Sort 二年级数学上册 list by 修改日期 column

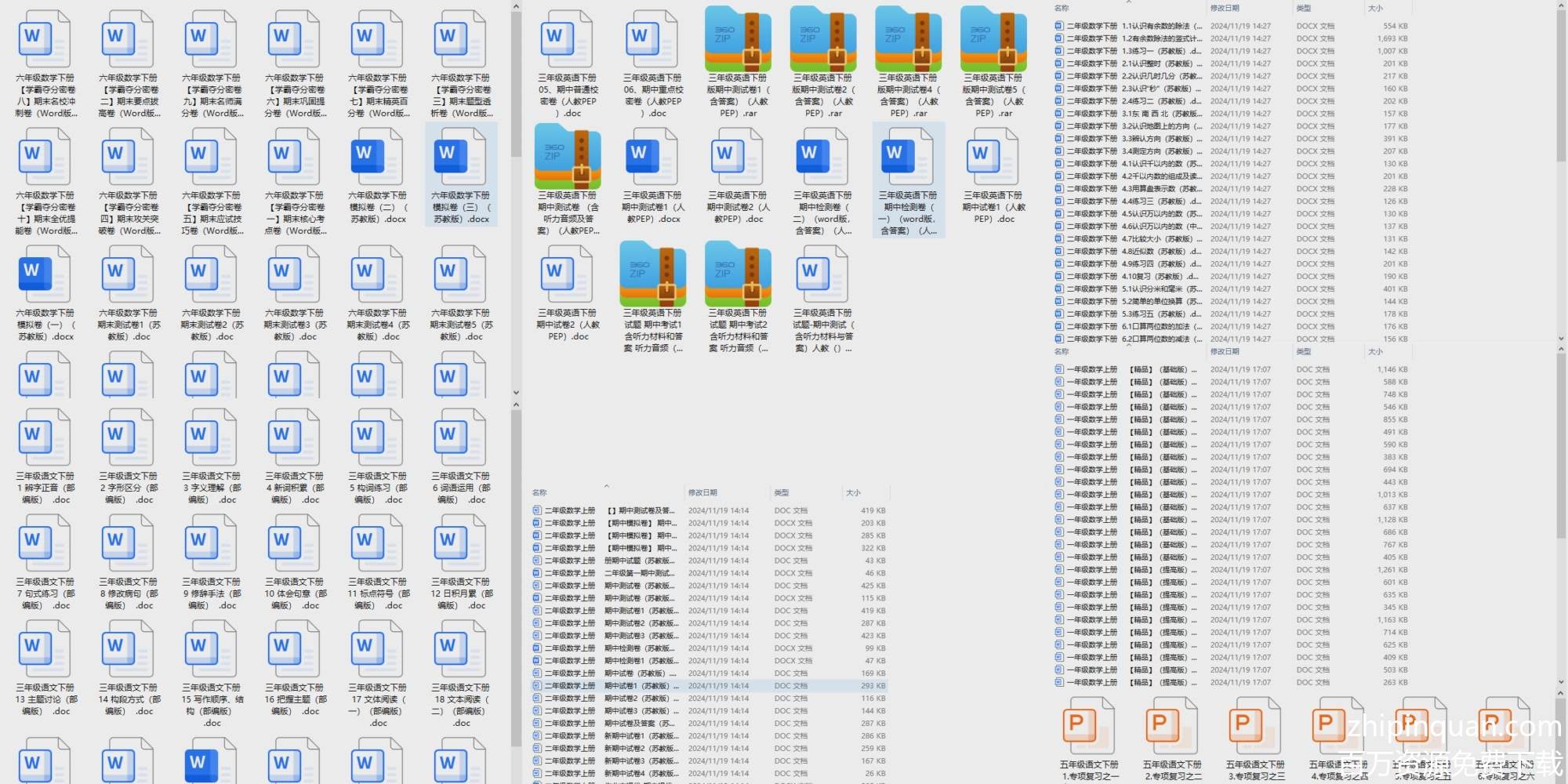[x=702, y=492]
